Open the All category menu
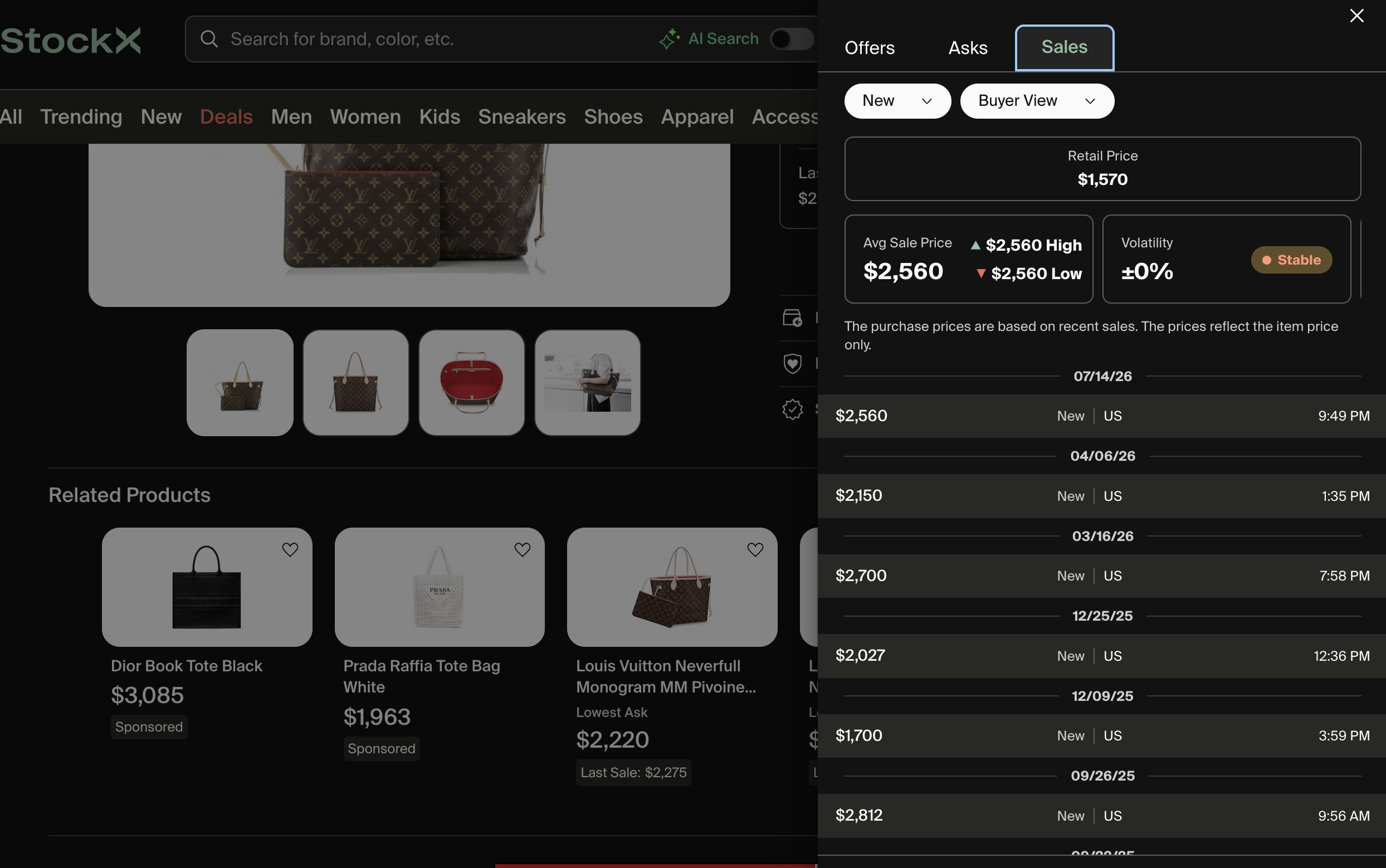 (x=11, y=116)
